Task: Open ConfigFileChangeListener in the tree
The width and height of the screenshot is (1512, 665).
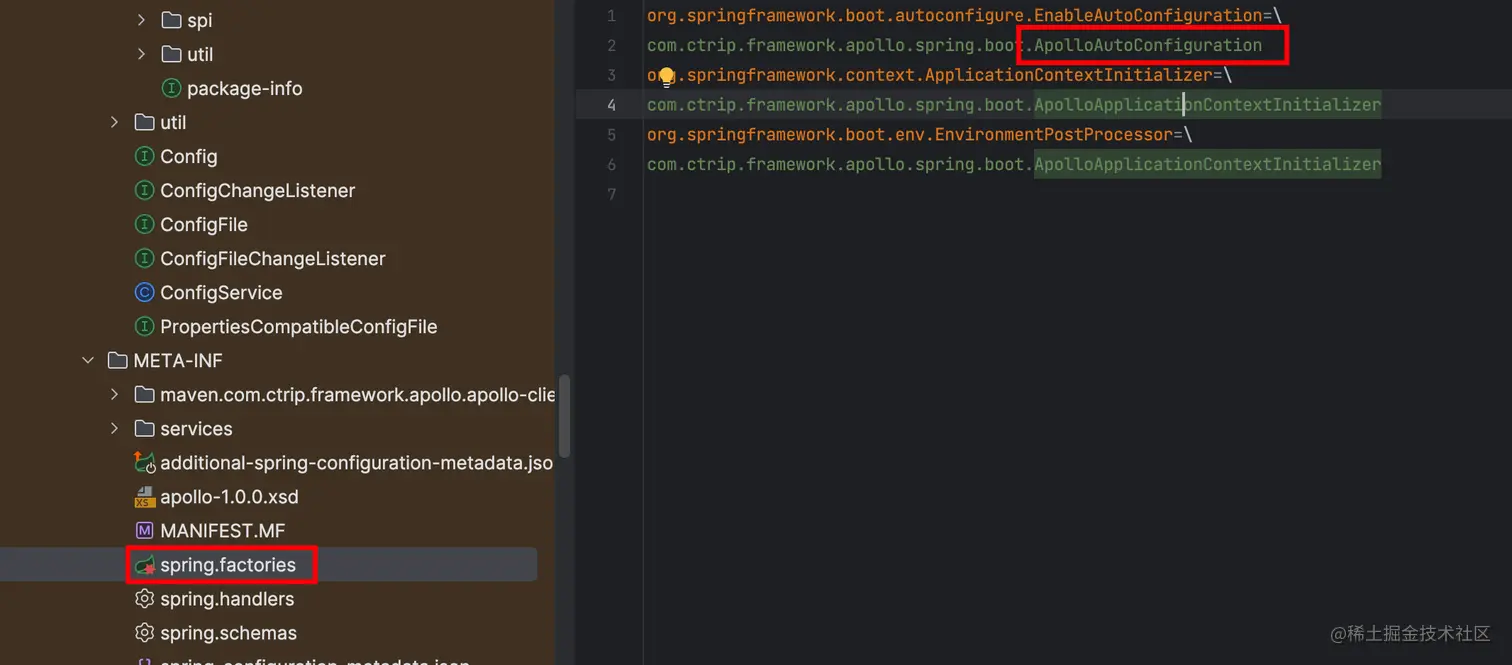Action: (x=272, y=258)
